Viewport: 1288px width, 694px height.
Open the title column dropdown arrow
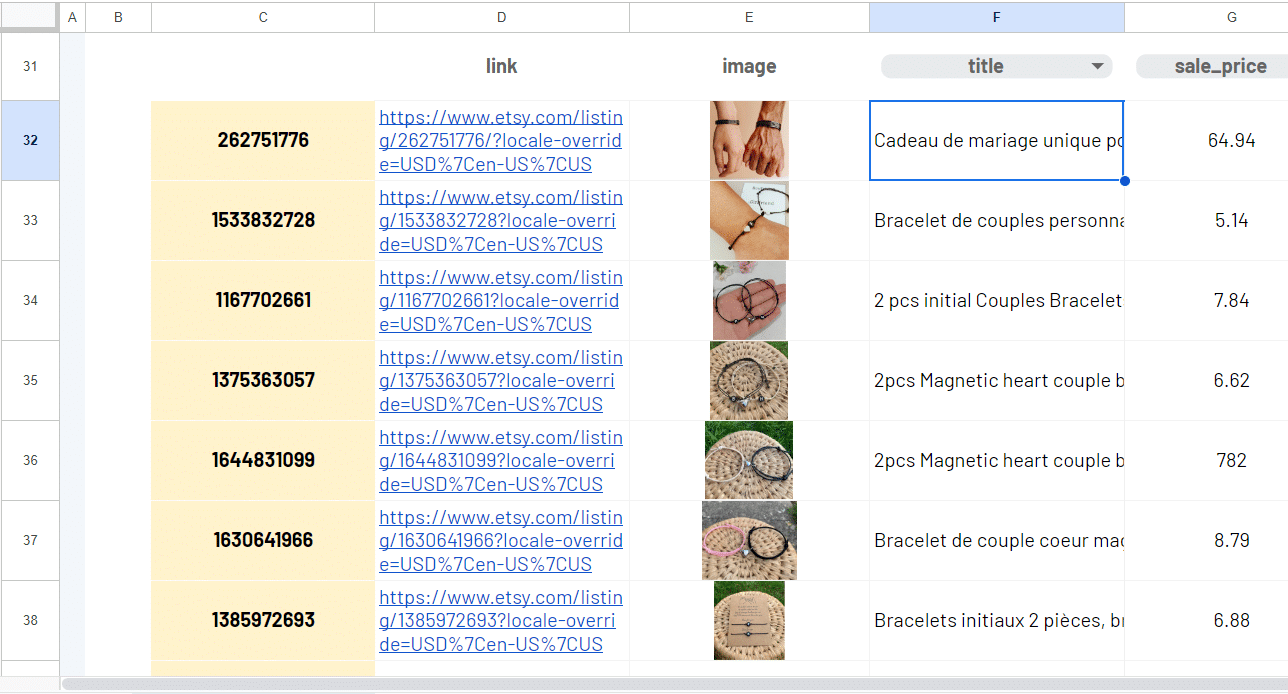(x=1097, y=66)
